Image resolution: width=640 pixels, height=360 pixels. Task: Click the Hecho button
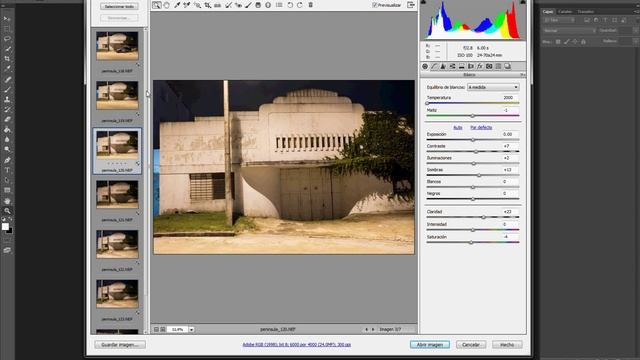click(507, 345)
